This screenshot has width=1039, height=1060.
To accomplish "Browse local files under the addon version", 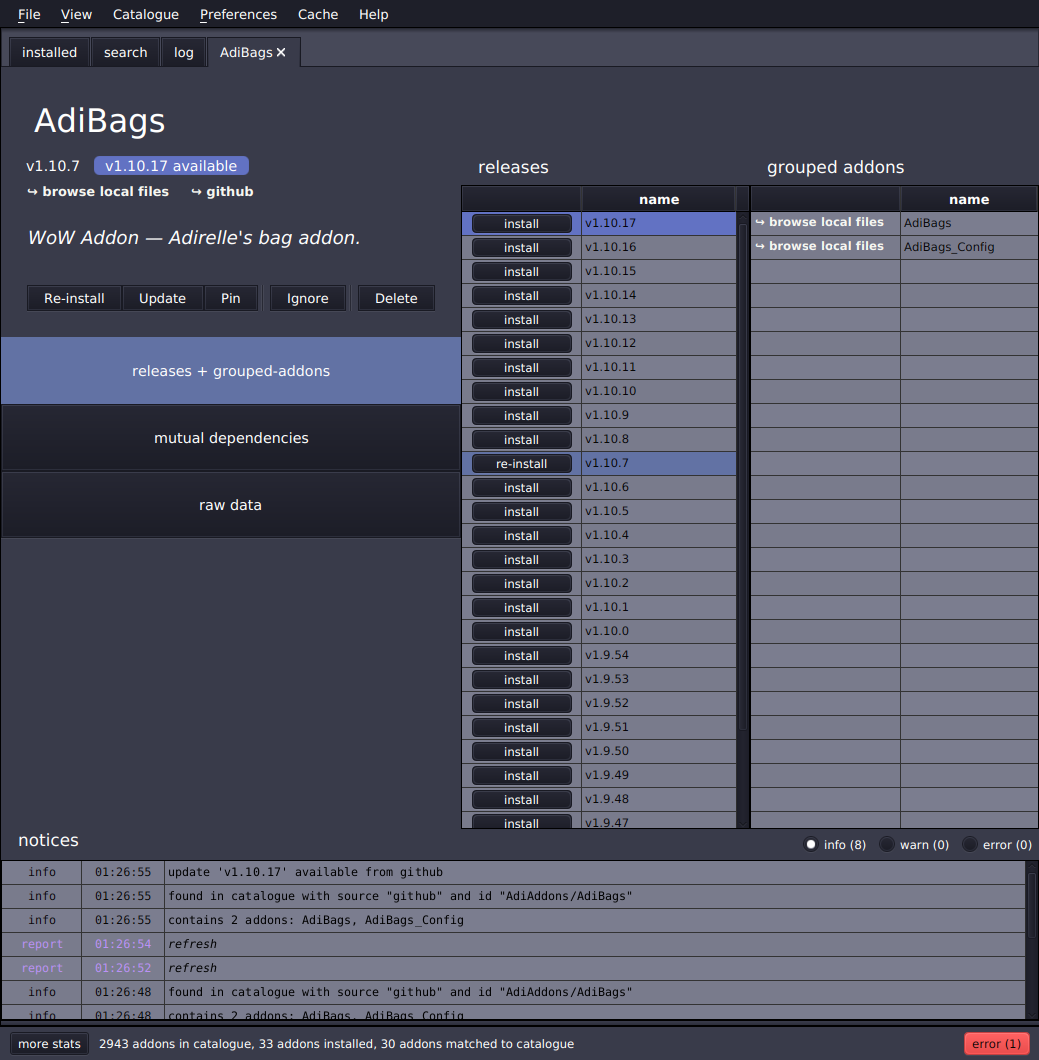I will 98,192.
